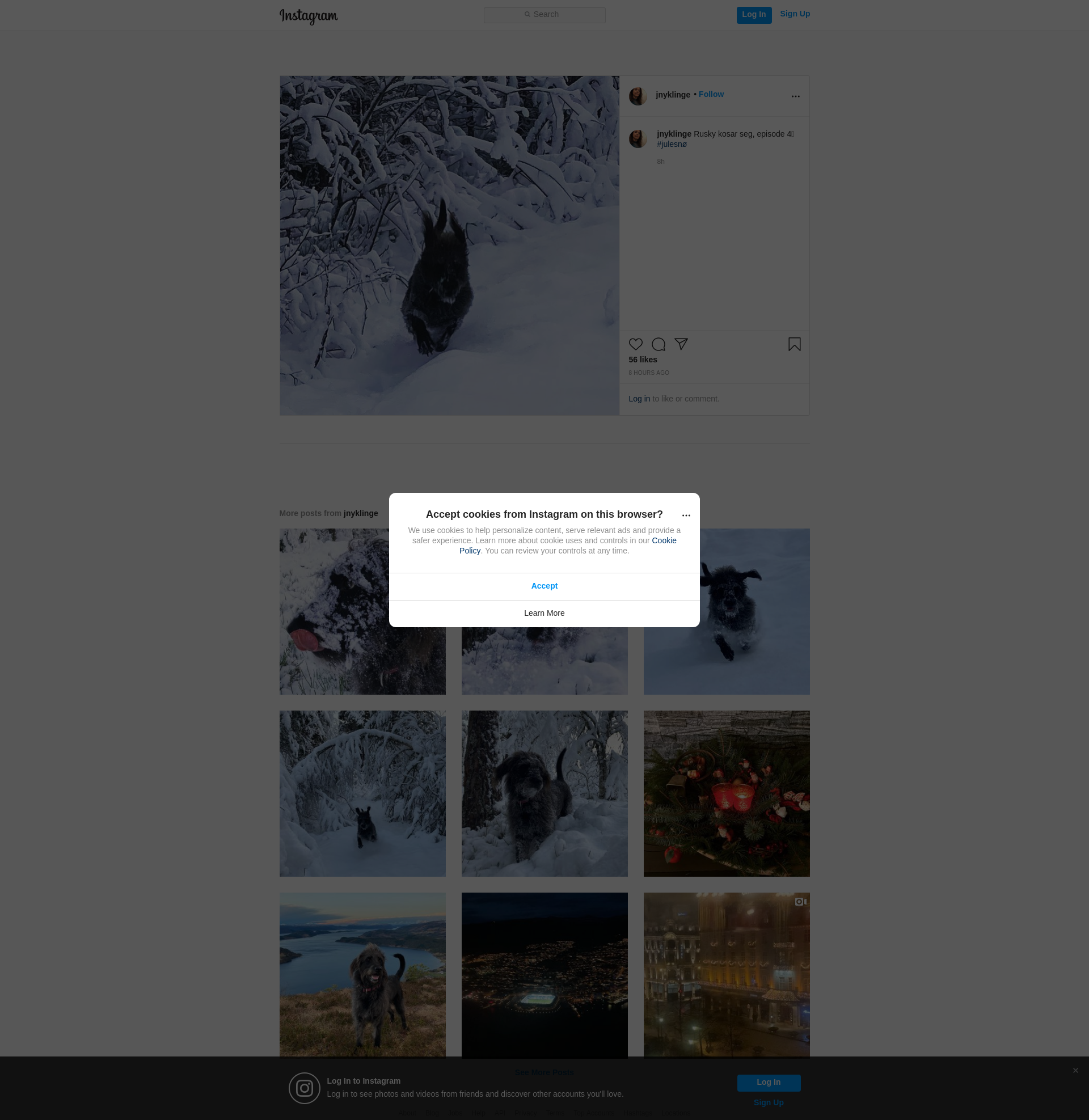1089x1120 pixels.
Task: Close the bottom login banner
Action: click(1075, 1070)
